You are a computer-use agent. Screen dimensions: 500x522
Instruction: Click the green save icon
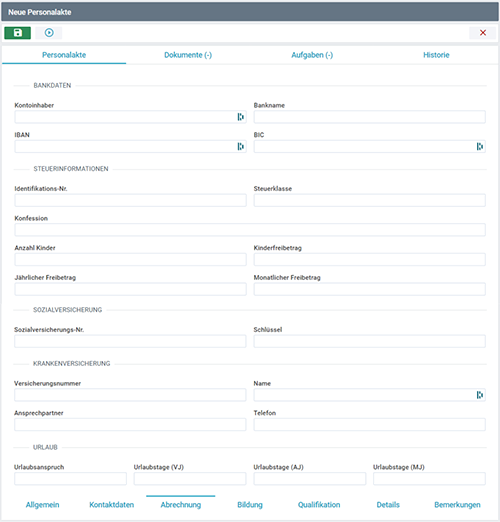click(17, 33)
